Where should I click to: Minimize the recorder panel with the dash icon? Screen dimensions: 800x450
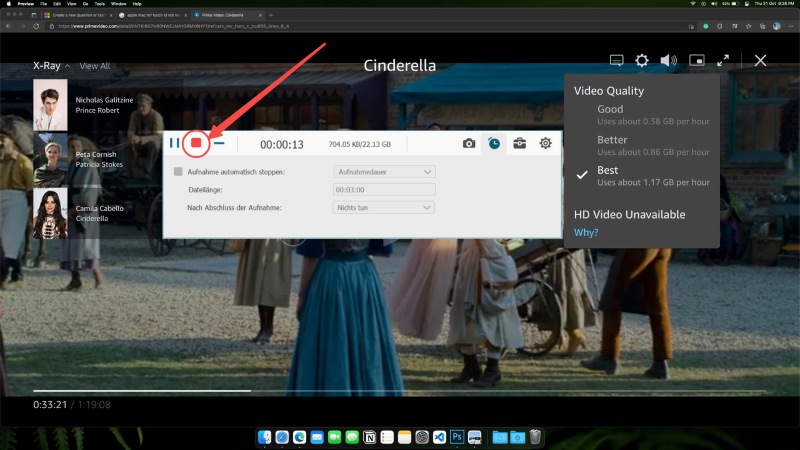219,143
